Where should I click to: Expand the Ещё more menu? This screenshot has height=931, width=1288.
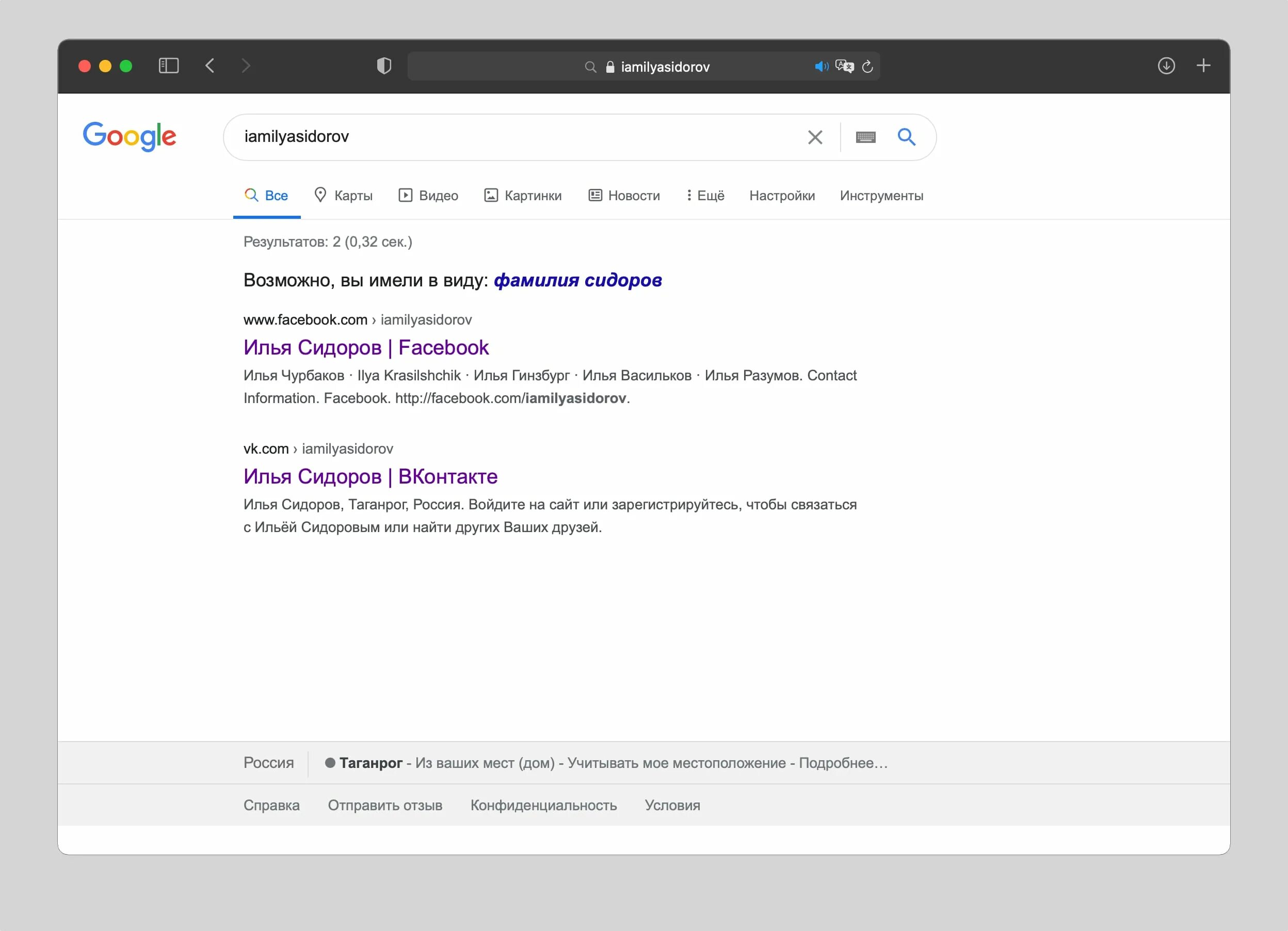(705, 196)
